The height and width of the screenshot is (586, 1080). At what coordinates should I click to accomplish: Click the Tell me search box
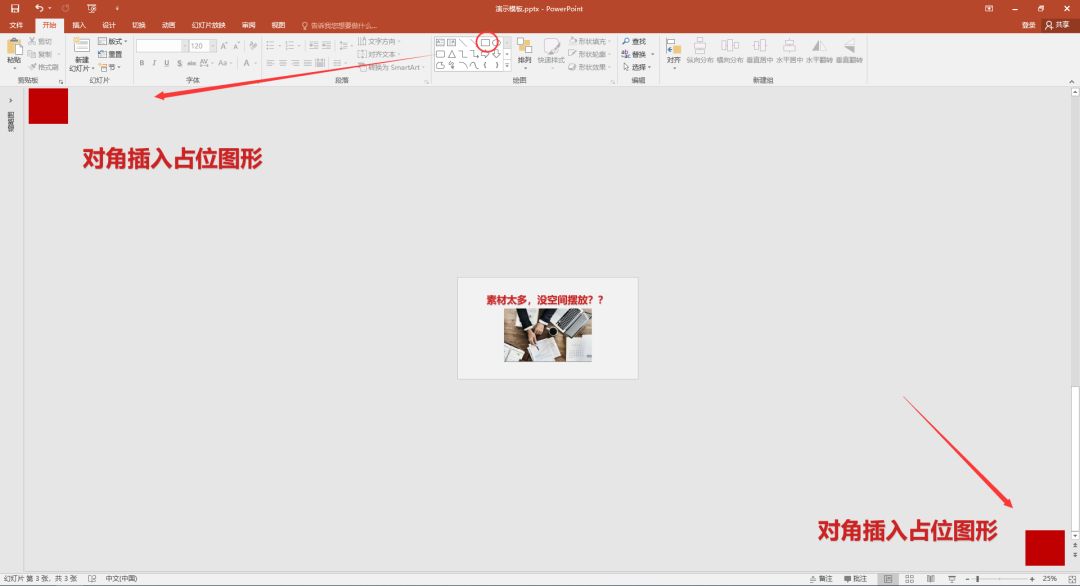click(x=340, y=25)
